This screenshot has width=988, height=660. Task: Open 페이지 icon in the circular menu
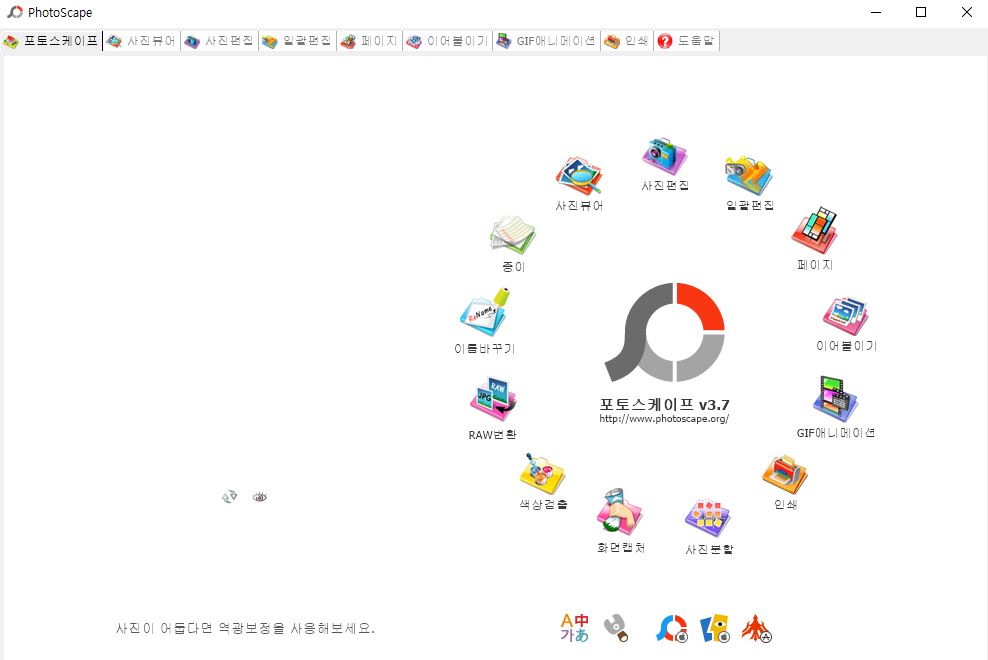(815, 231)
